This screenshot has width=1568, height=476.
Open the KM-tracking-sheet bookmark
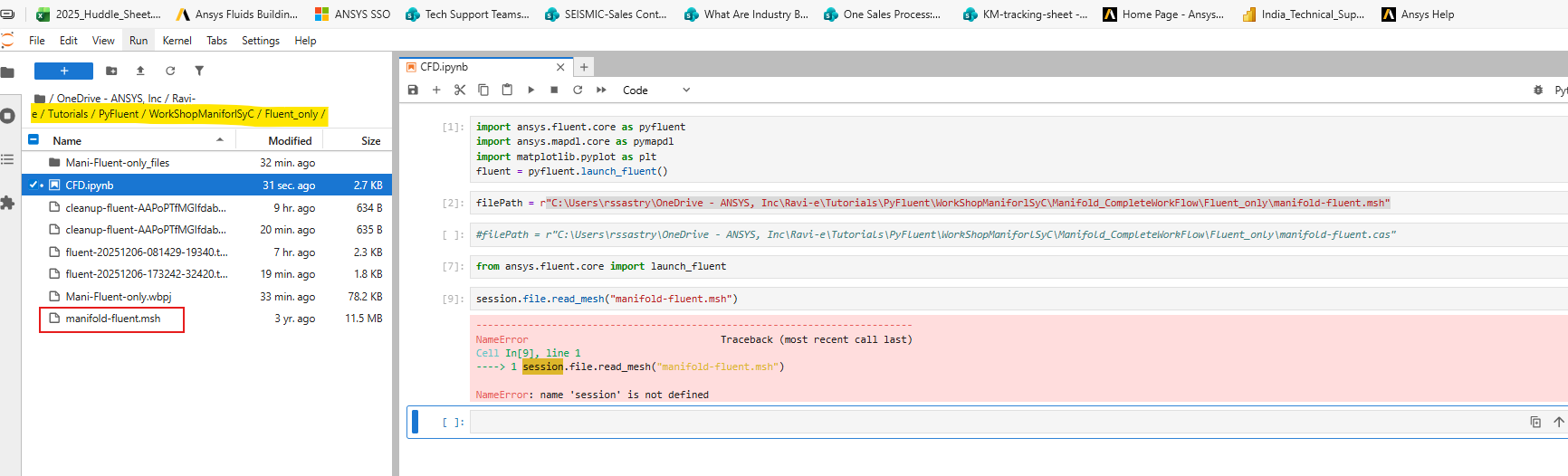click(1025, 14)
